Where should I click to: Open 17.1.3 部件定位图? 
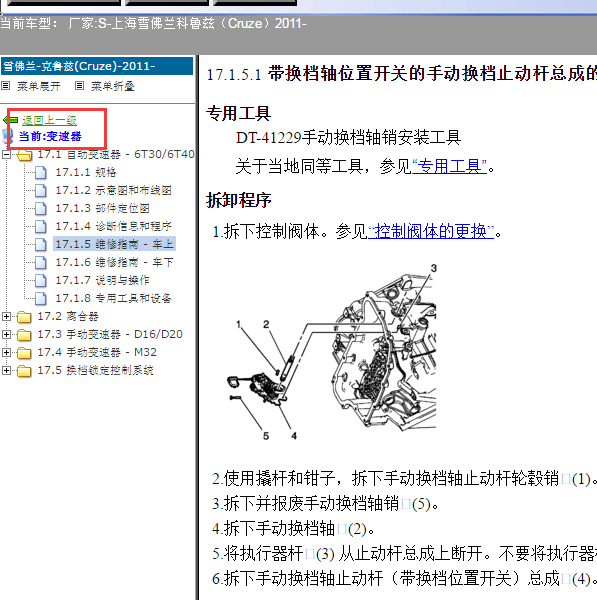(x=103, y=209)
